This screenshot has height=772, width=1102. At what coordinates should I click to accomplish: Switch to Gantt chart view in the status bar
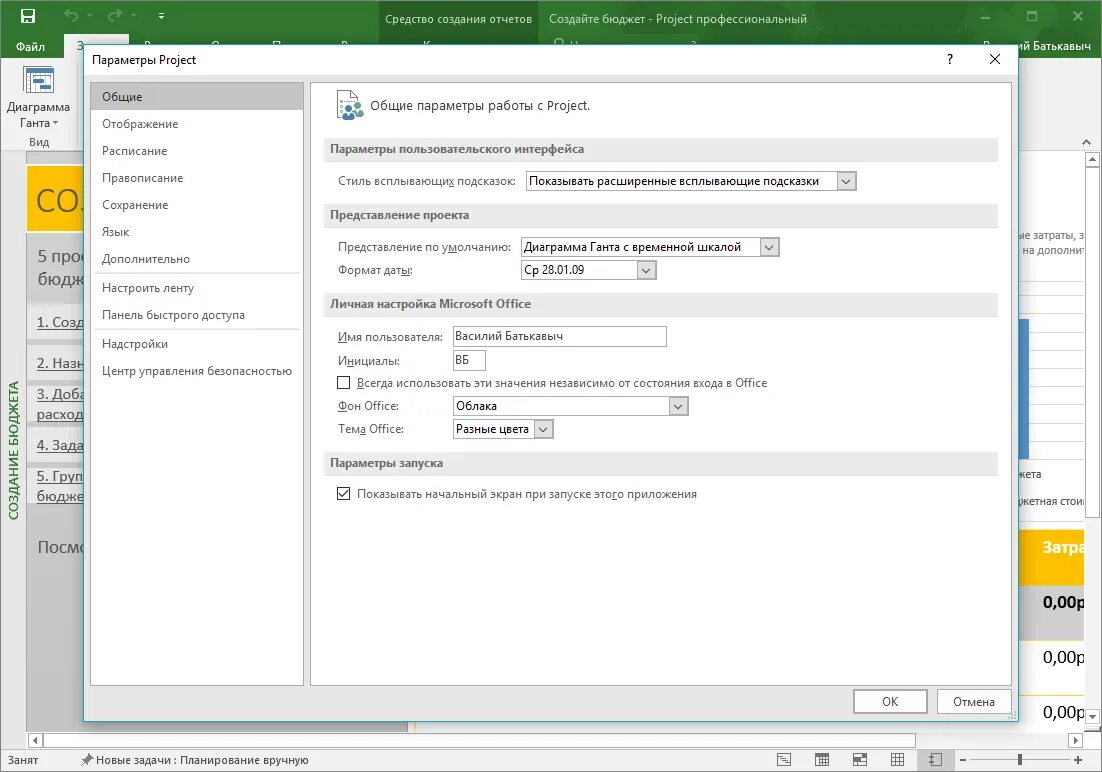784,759
